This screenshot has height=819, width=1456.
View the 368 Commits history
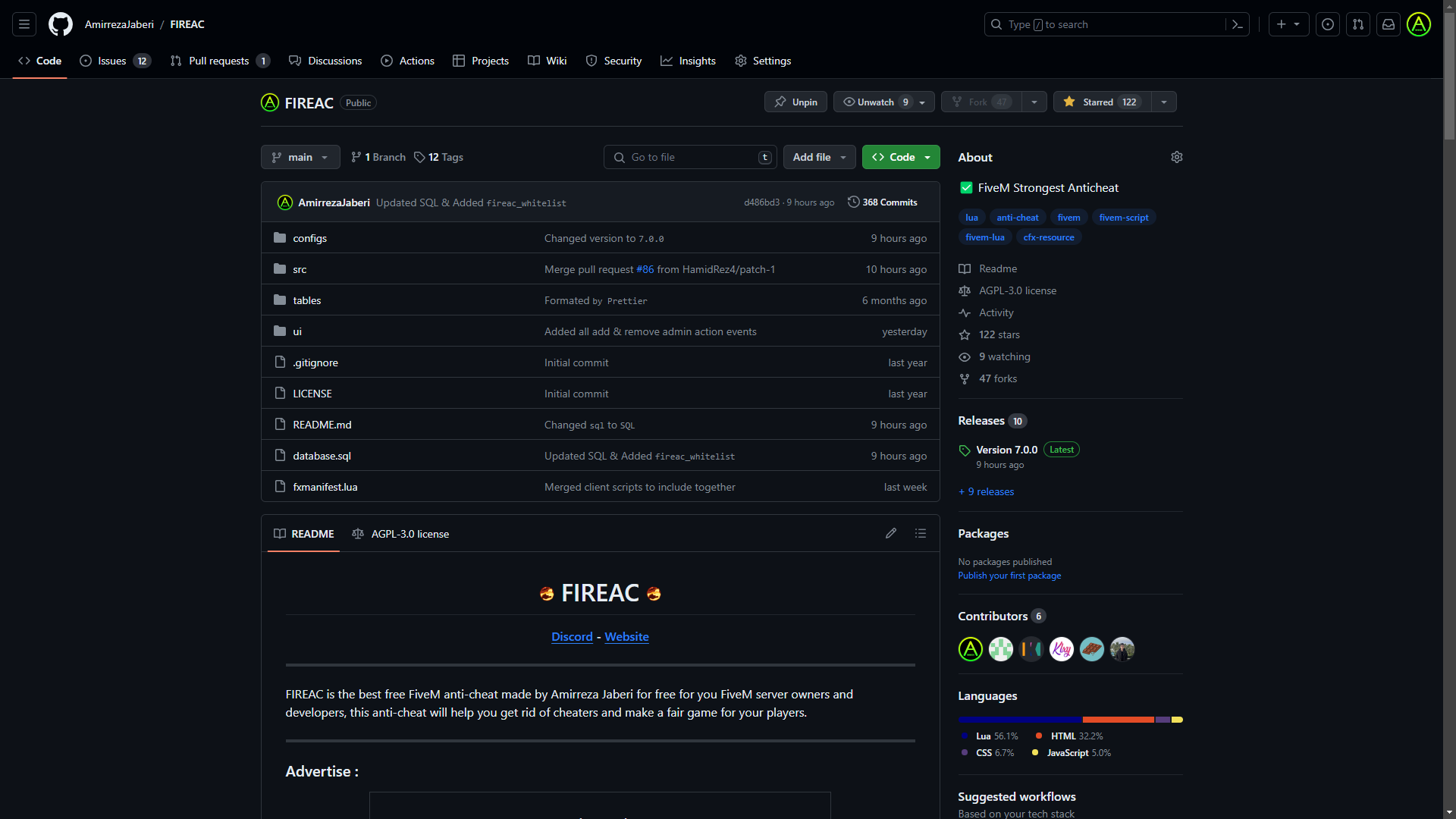(x=883, y=202)
